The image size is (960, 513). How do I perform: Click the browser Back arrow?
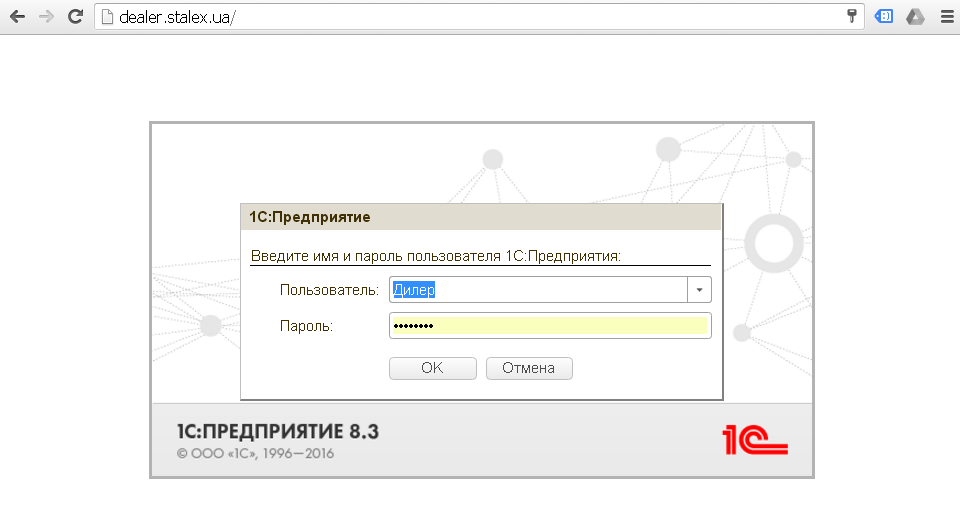(17, 16)
